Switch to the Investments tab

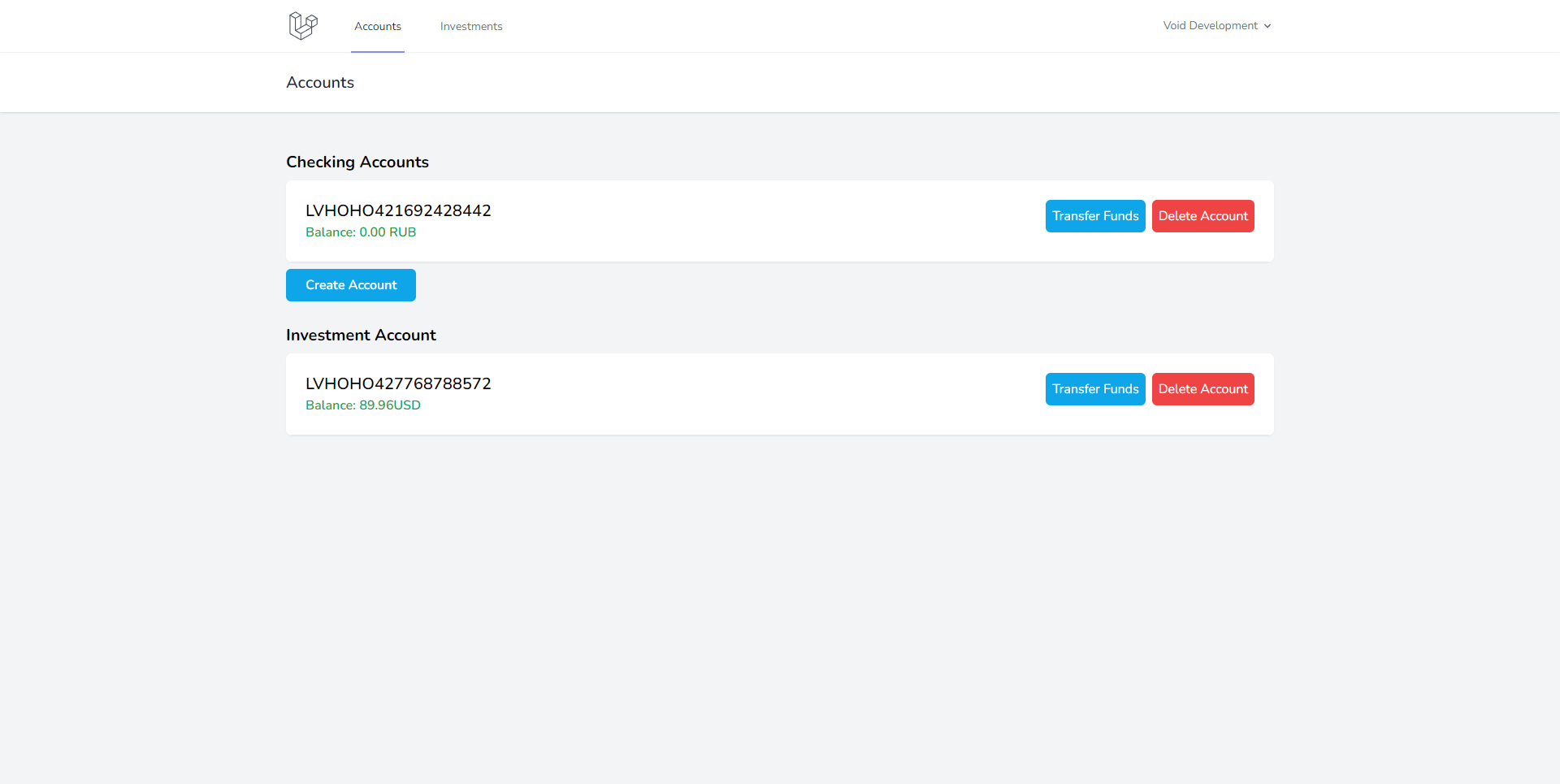pyautogui.click(x=471, y=26)
